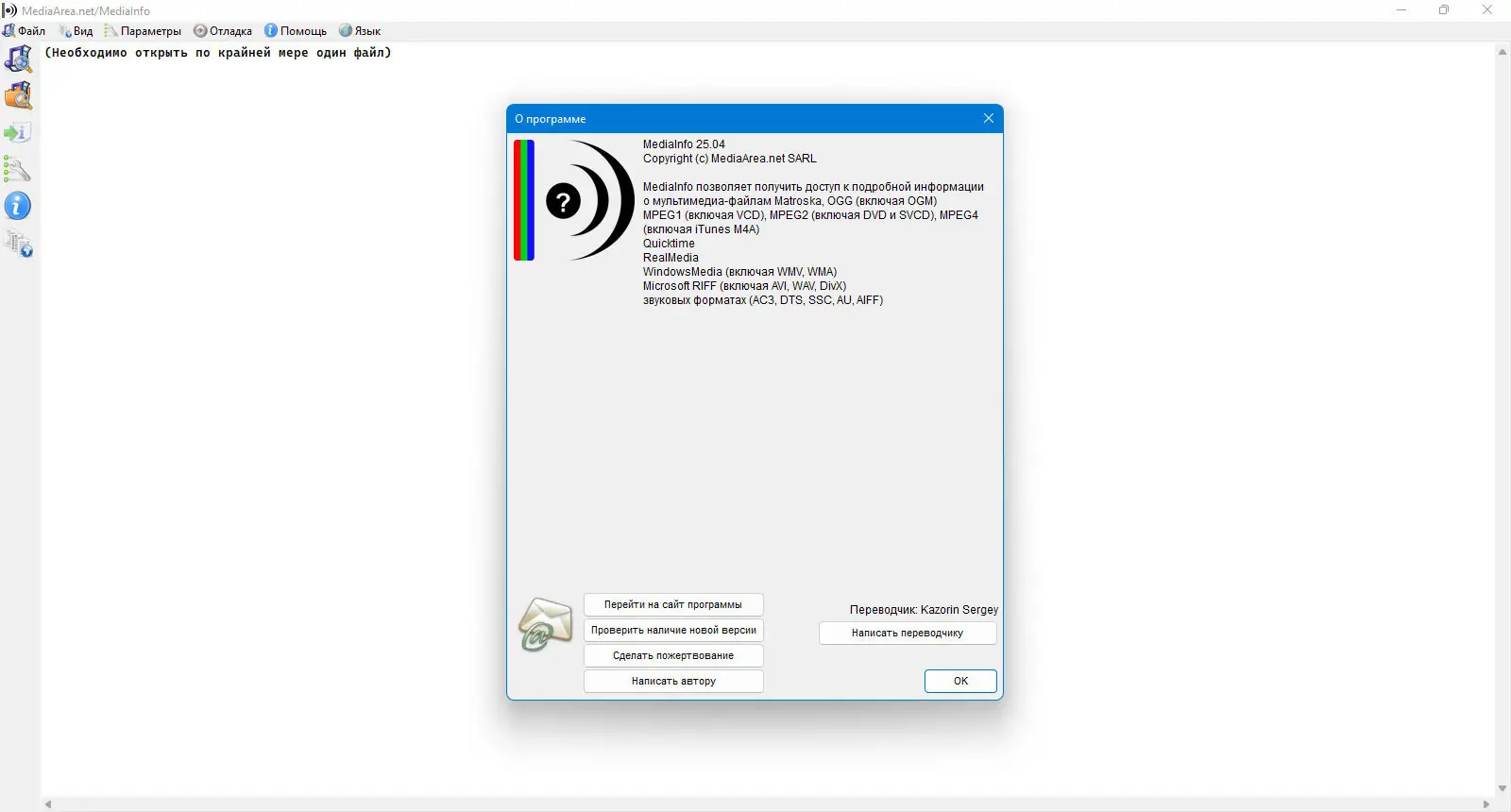
Task: Open the Файл menu
Action: pos(25,31)
